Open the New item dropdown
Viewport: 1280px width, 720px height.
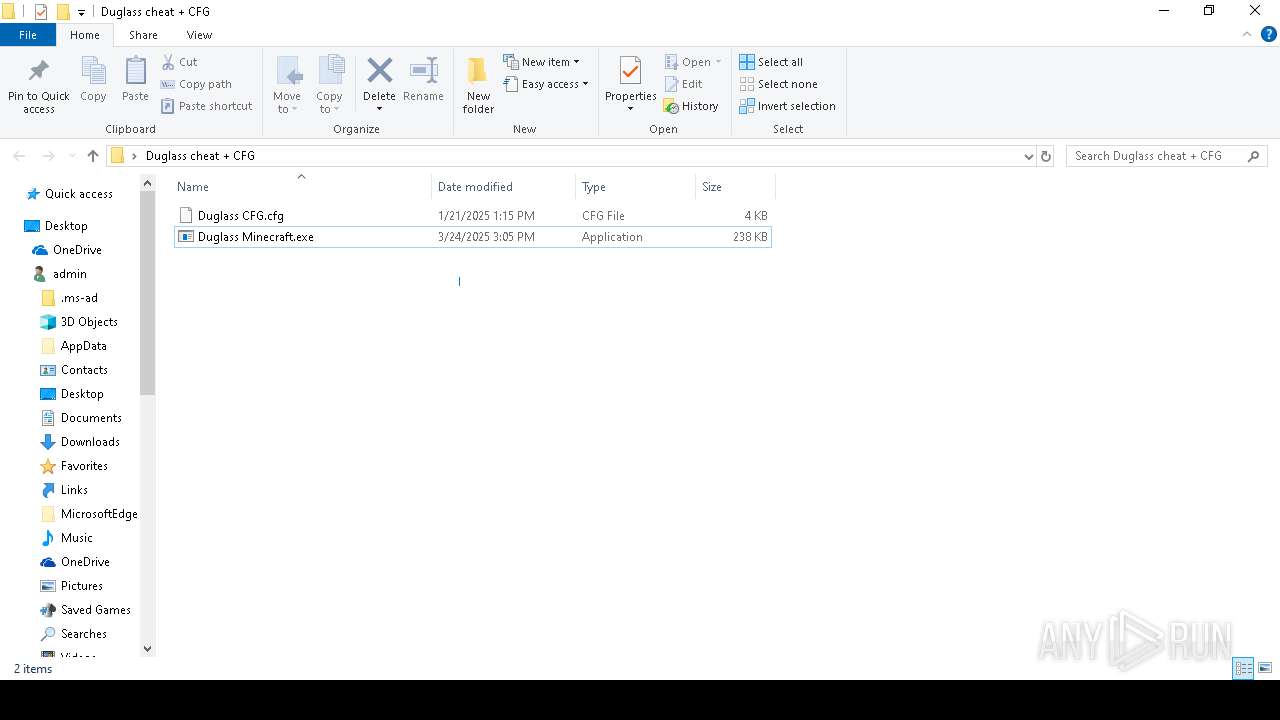coord(541,62)
